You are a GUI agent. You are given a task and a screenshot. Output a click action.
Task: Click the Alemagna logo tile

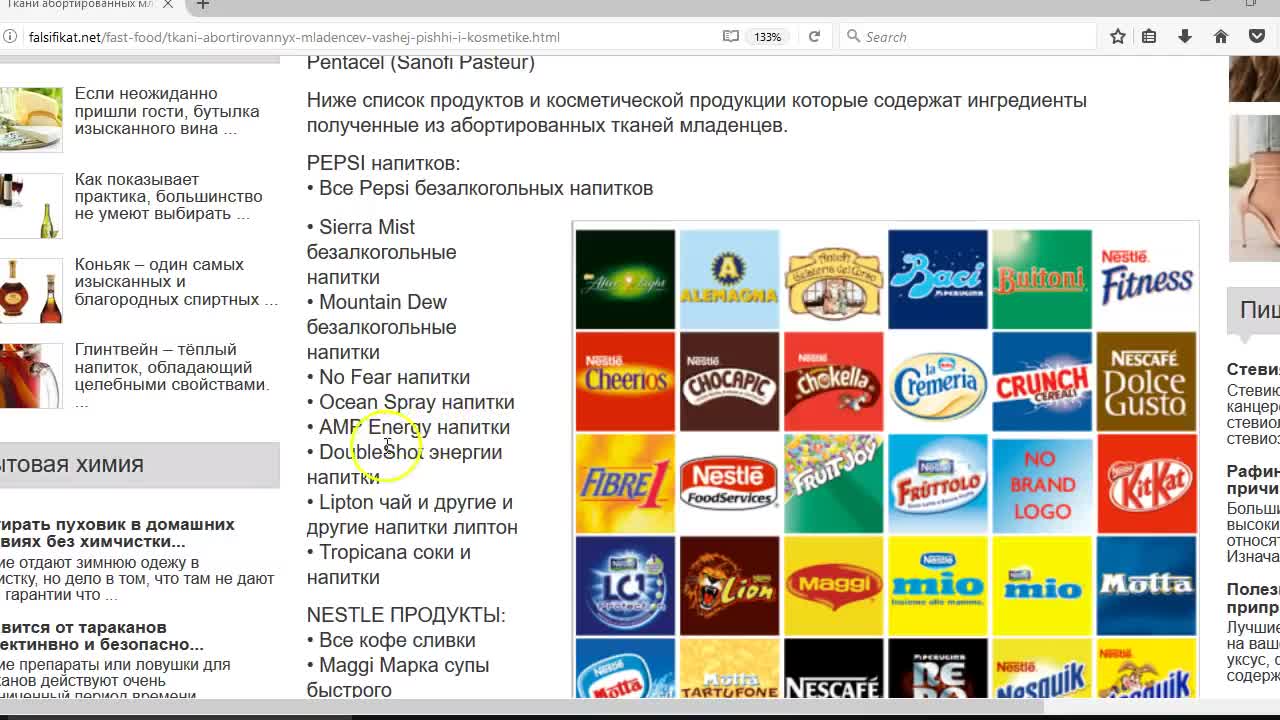pyautogui.click(x=730, y=279)
